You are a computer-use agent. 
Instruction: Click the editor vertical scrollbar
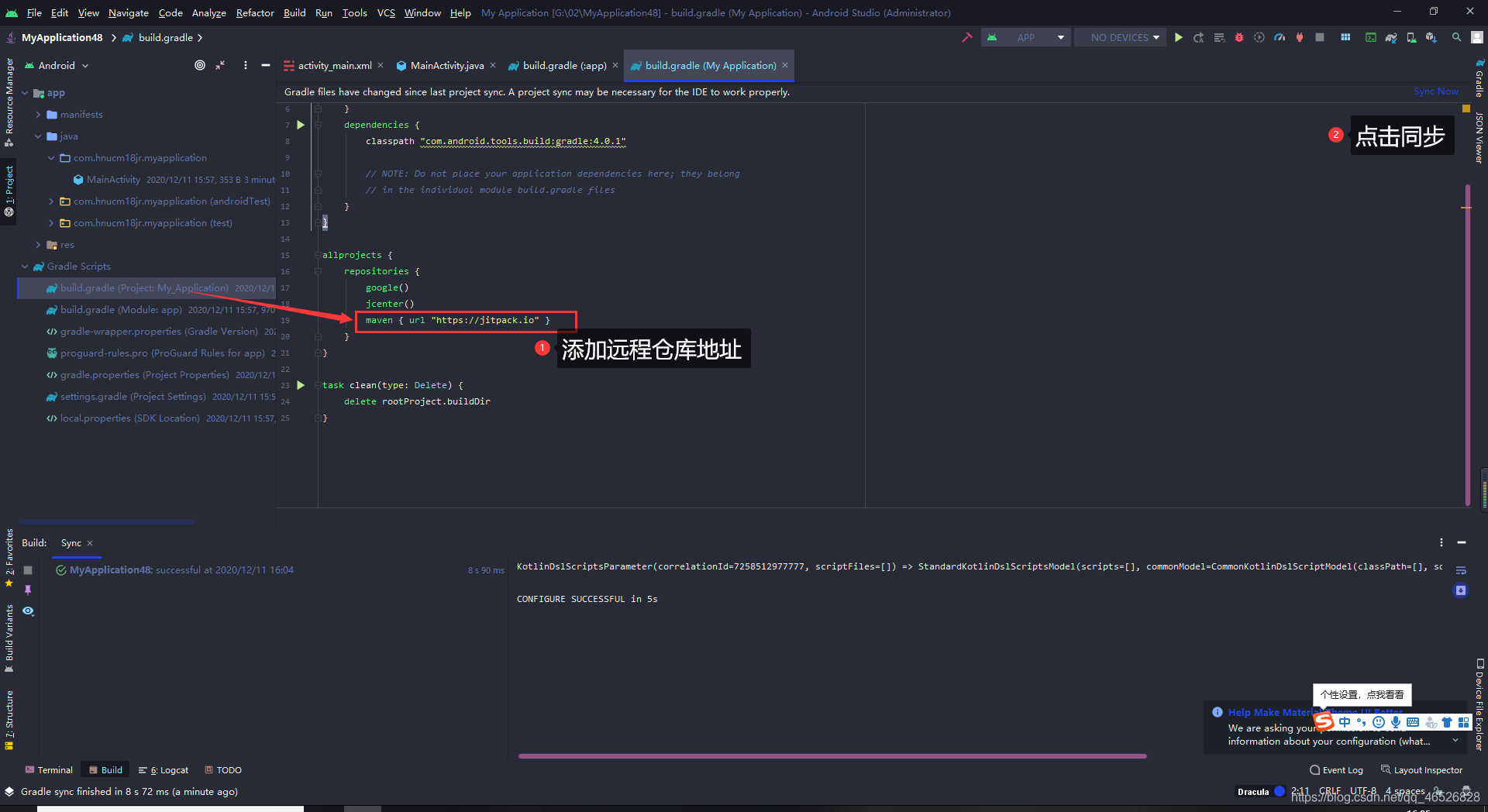click(x=1467, y=345)
